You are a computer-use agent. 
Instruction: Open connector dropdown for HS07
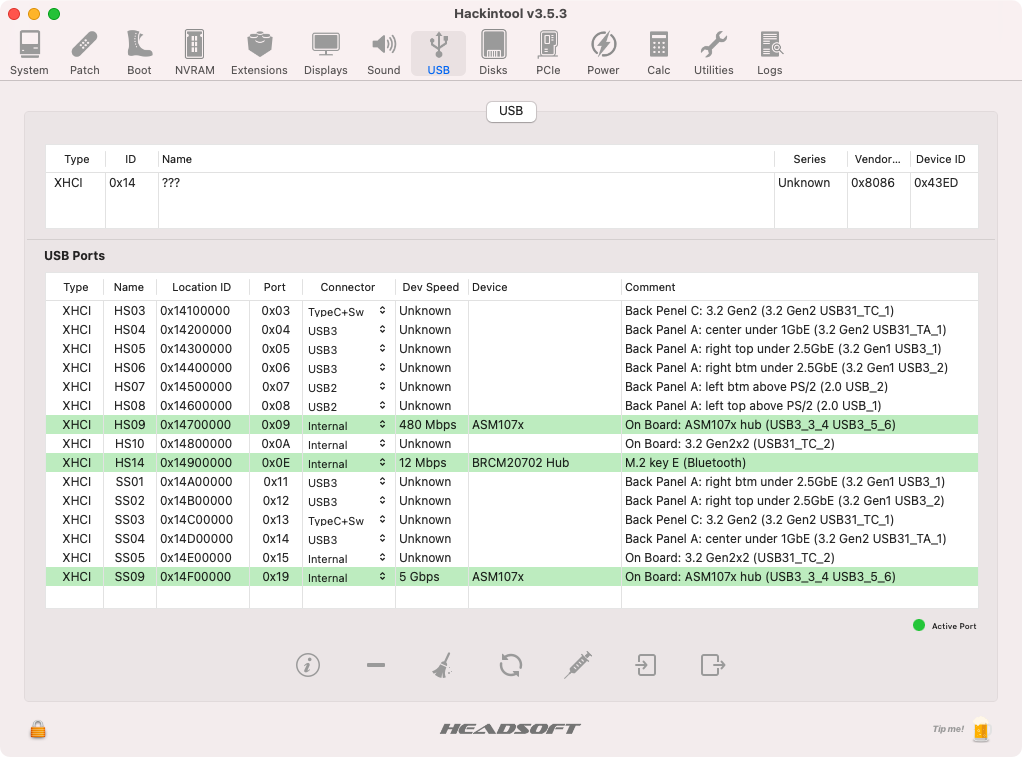[348, 387]
